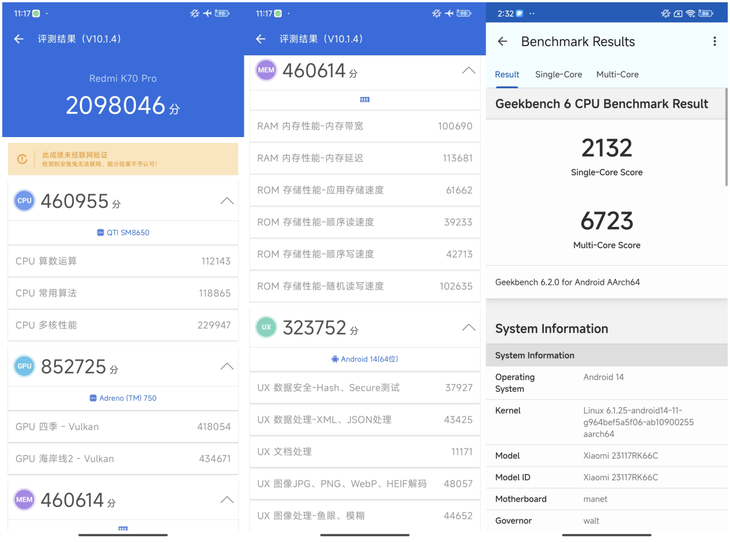
Task: Select the CPU 常用算法 118865 row
Action: tap(123, 293)
